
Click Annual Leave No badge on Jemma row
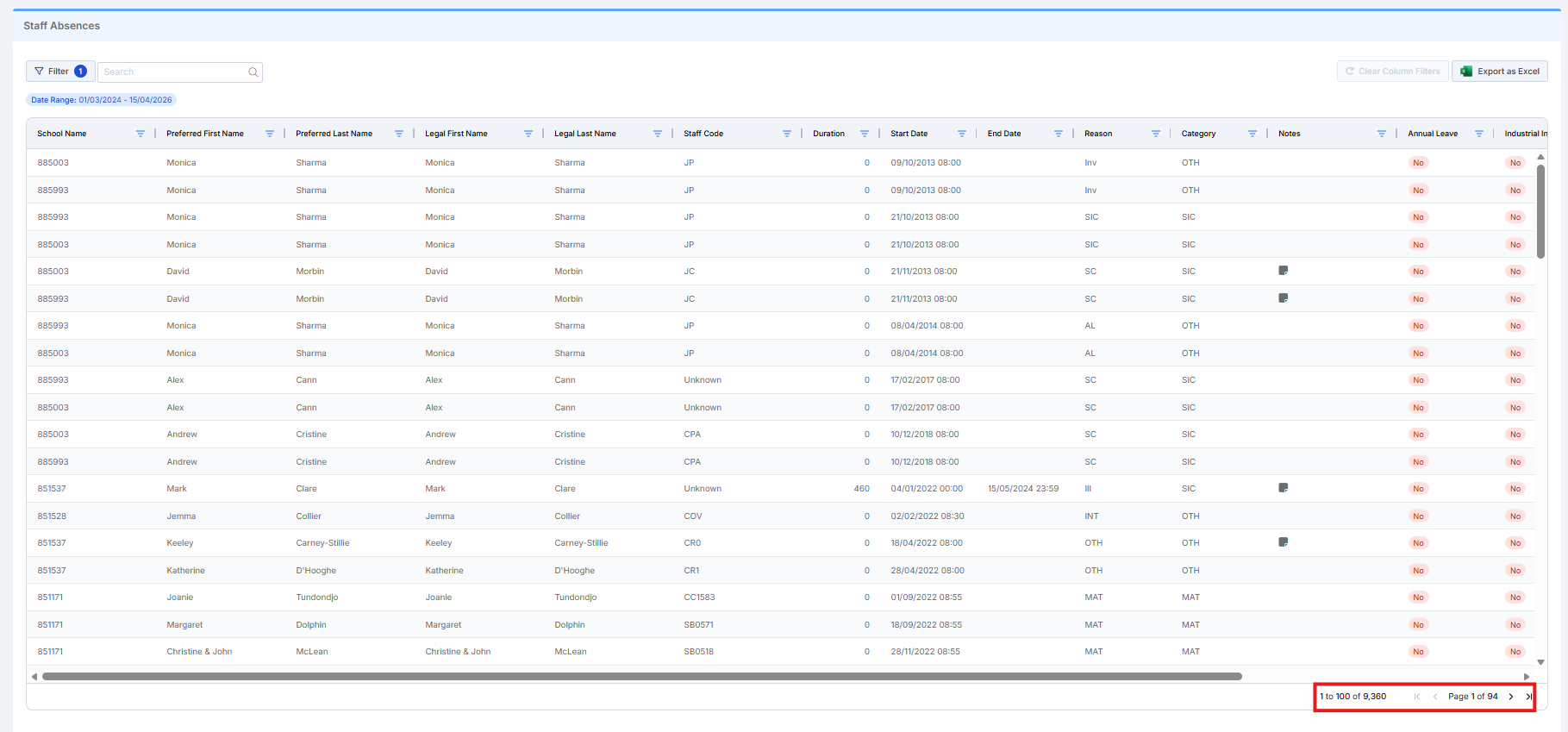pos(1418,516)
